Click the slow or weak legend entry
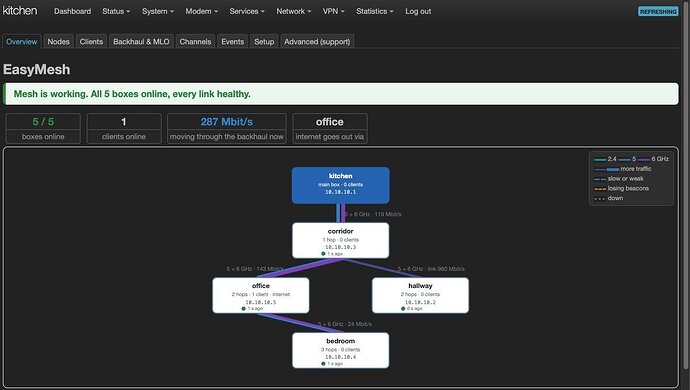Image resolution: width=690 pixels, height=390 pixels. point(619,179)
